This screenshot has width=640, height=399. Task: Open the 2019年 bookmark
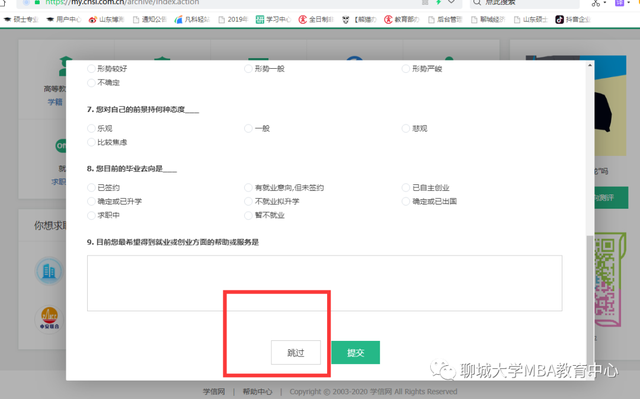click(233, 20)
